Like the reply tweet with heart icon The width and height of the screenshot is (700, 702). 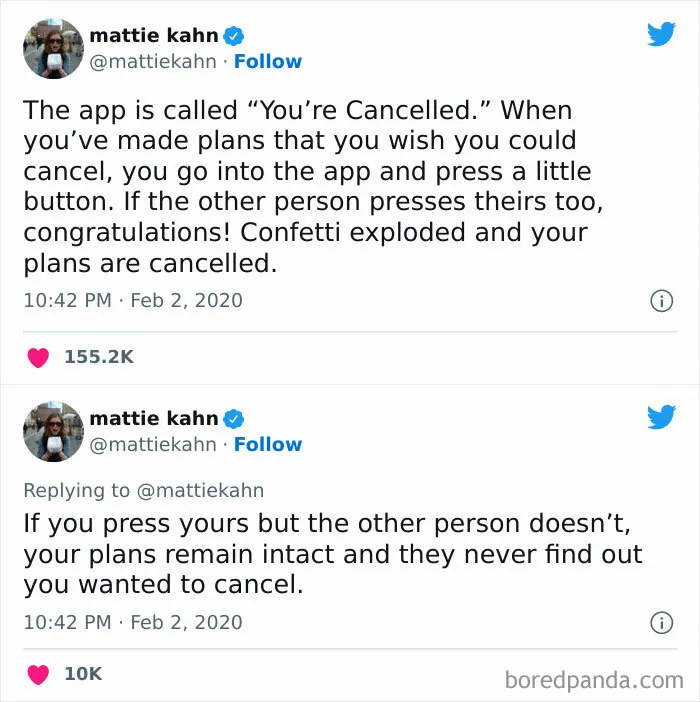38,674
